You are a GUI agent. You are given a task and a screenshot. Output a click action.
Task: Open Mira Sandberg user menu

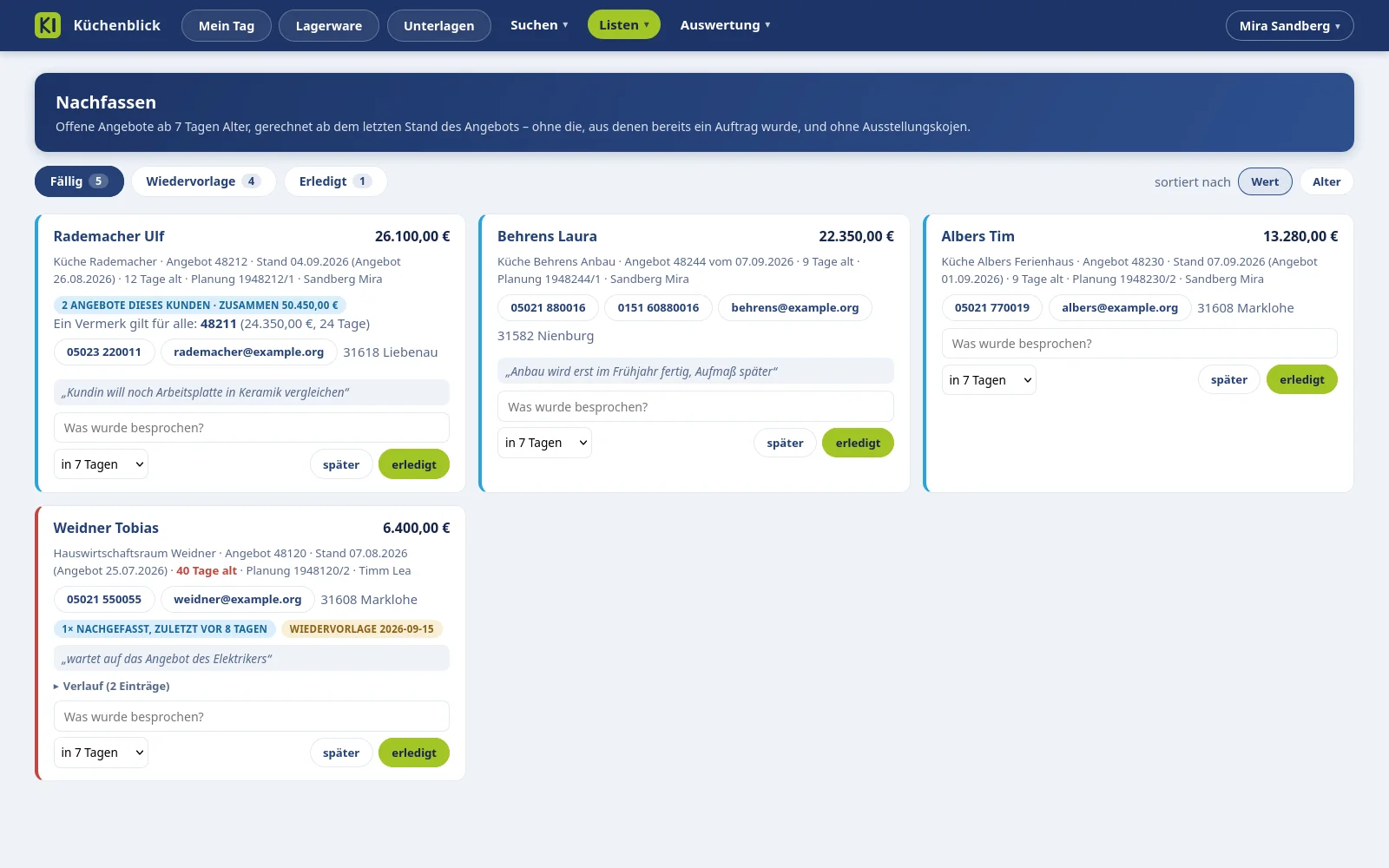tap(1290, 25)
